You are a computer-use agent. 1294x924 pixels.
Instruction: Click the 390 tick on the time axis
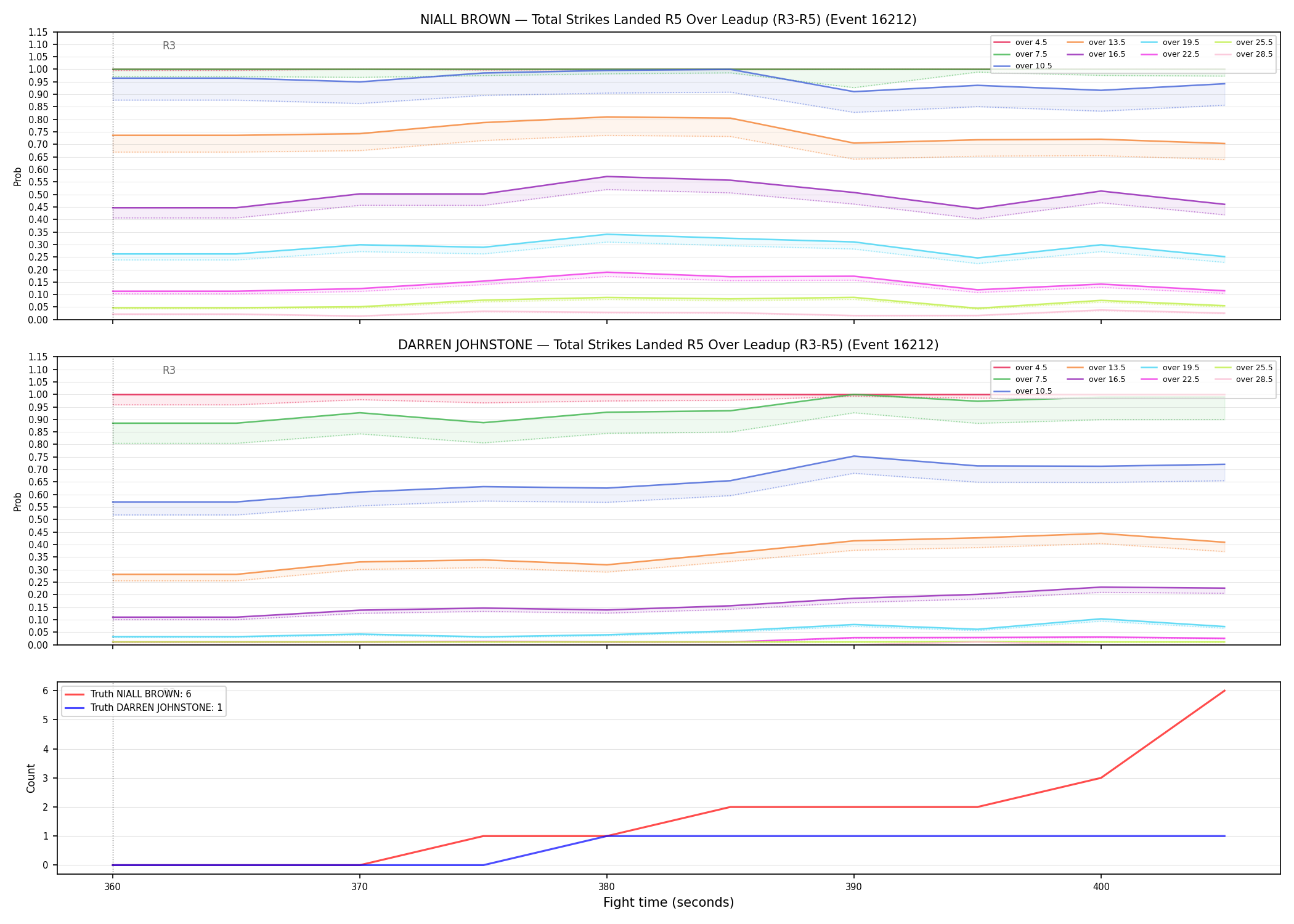(x=853, y=887)
